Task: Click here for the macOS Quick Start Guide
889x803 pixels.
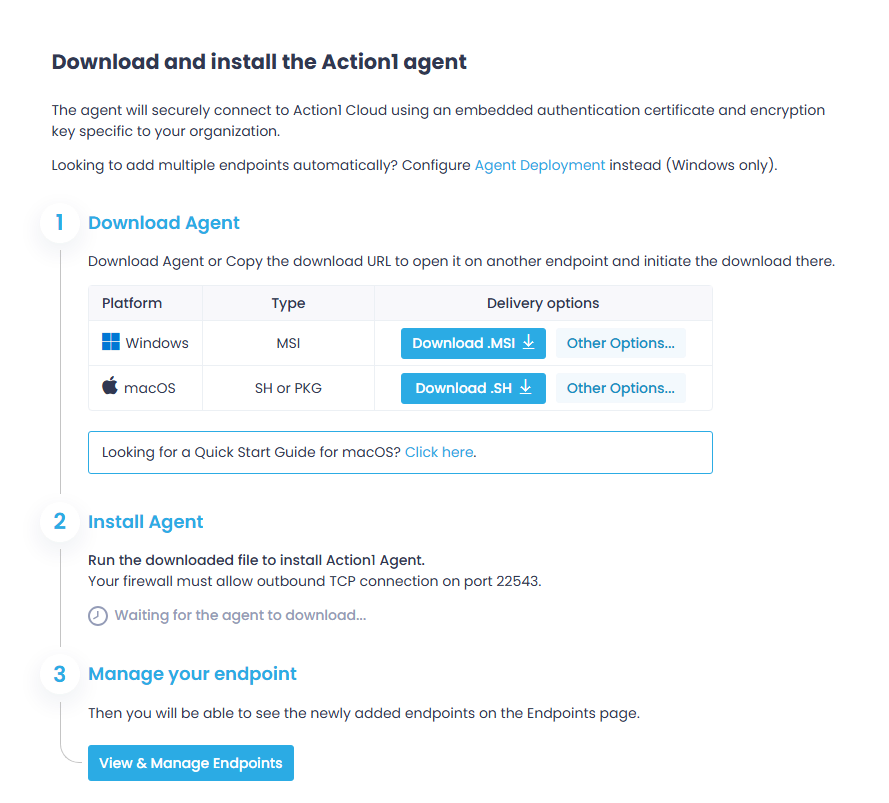Action: (438, 452)
